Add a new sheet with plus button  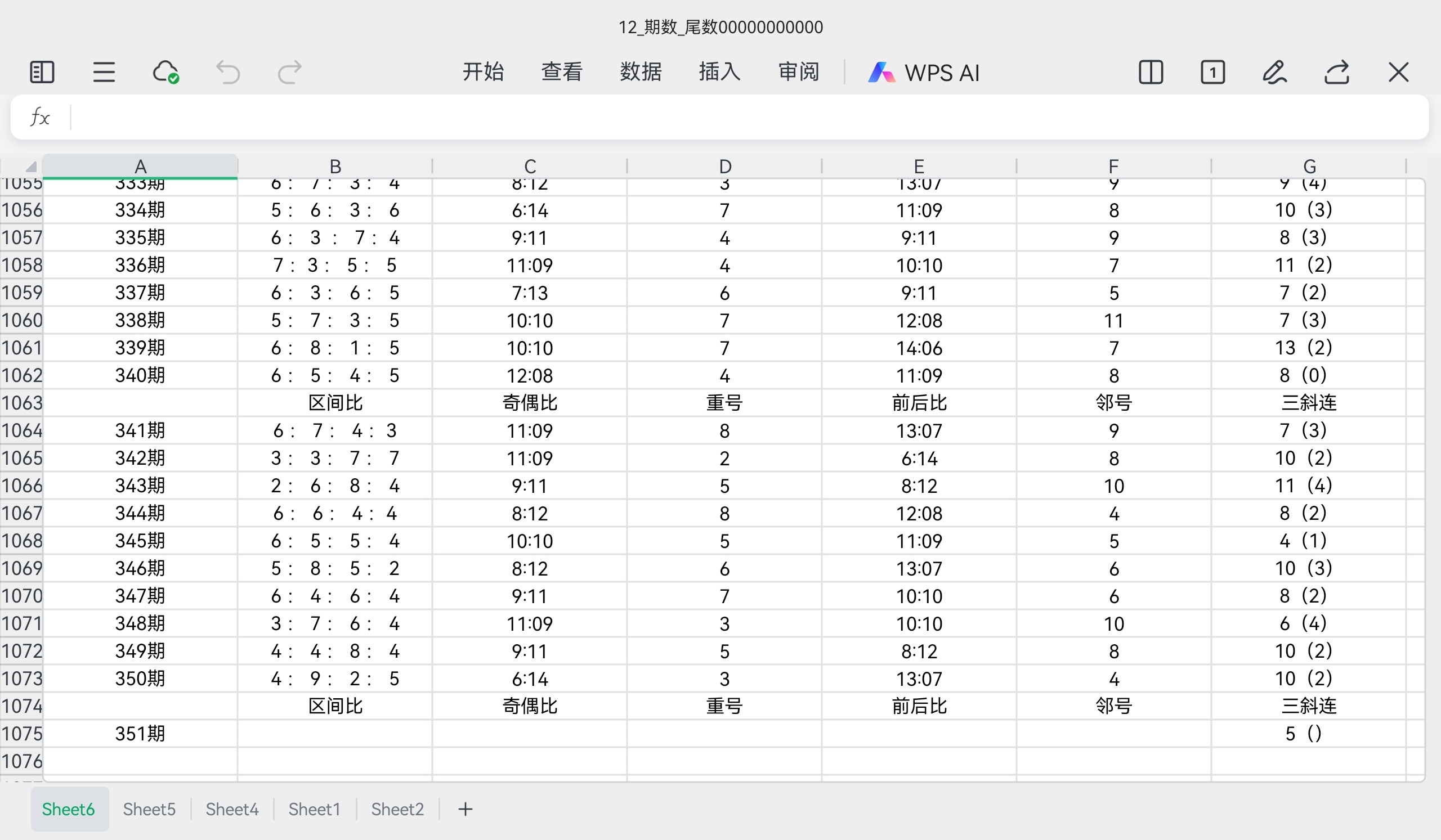(466, 809)
